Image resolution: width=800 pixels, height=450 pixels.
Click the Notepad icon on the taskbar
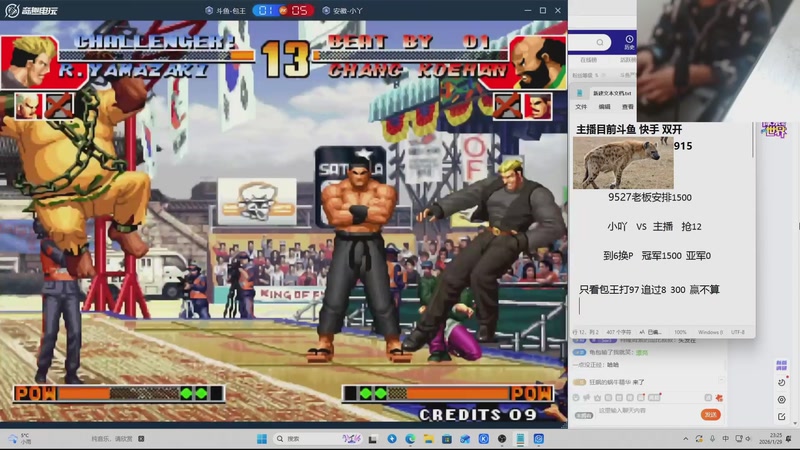click(520, 439)
